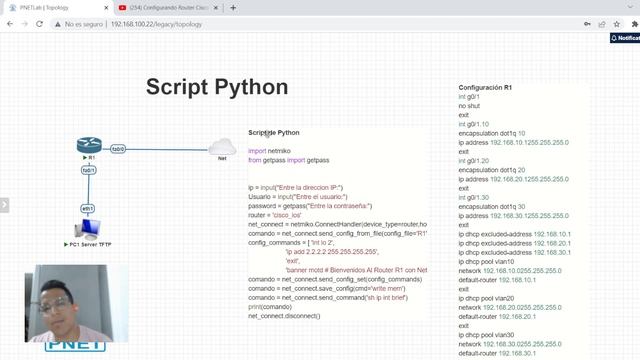Bookmark this page with the star
Image resolution: width=640 pixels, height=360 pixels.
tap(617, 24)
